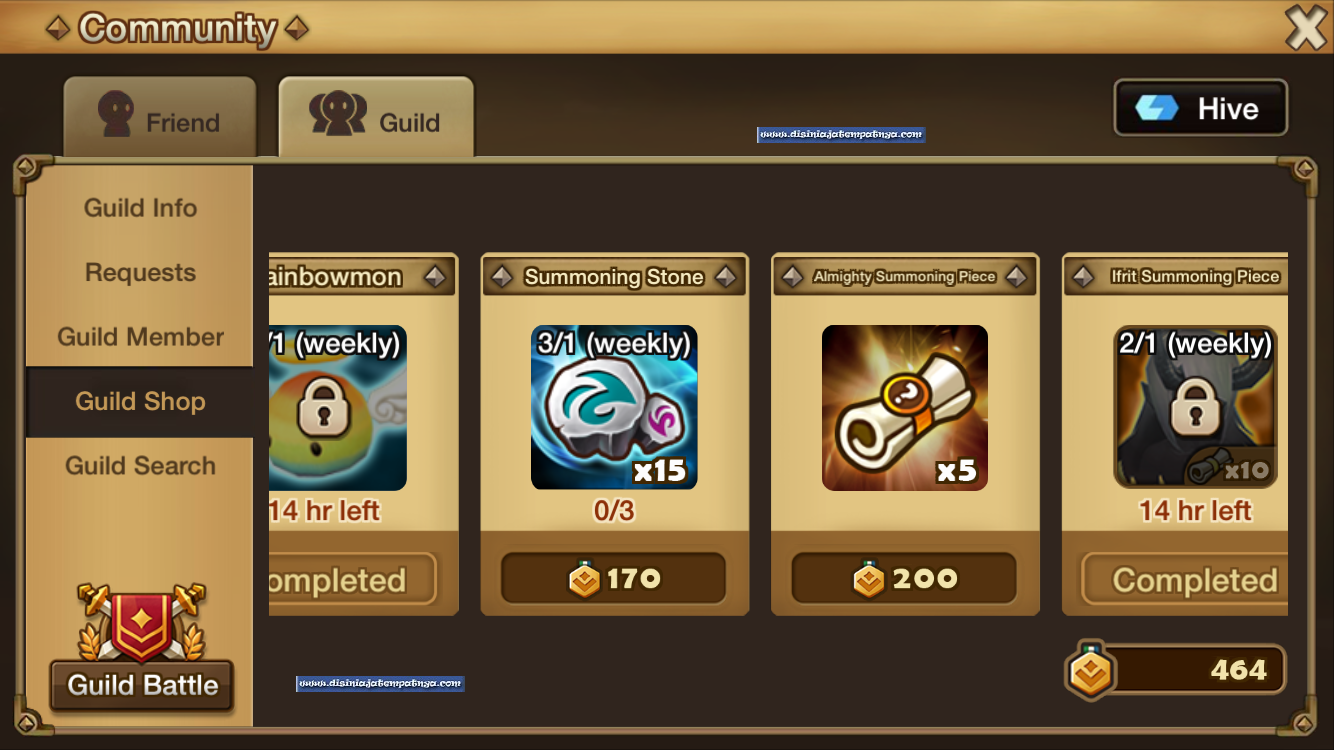
Task: Select the Guild tab
Action: (376, 117)
